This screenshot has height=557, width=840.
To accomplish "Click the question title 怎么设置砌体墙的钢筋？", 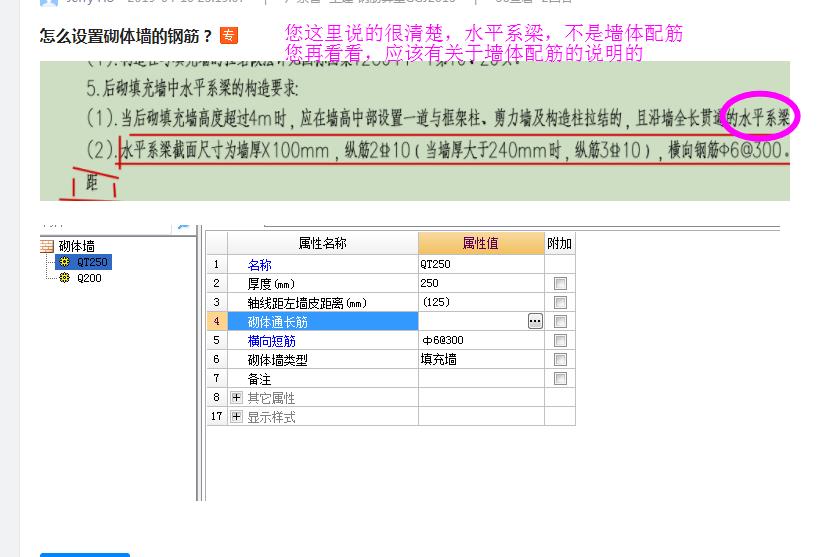I will [126, 36].
